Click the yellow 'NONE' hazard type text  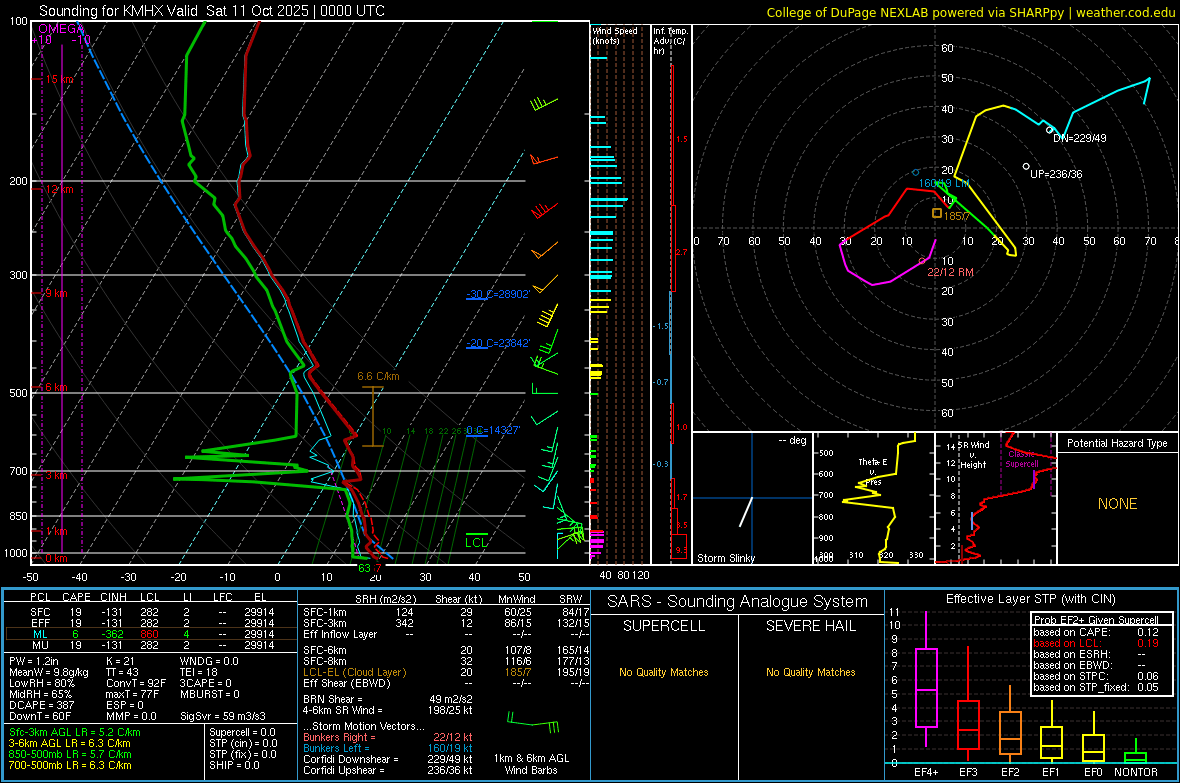[x=1118, y=504]
